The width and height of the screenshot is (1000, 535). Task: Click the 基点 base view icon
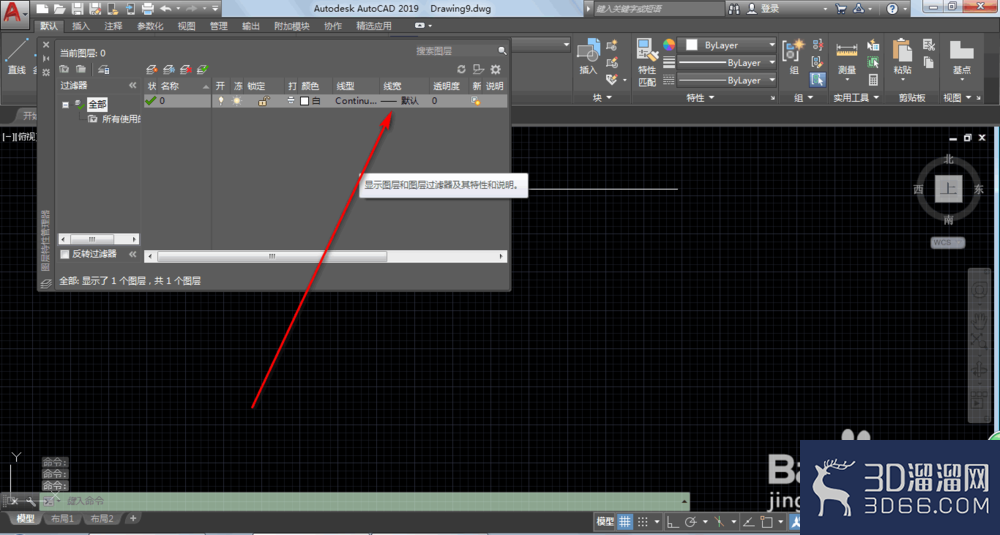[962, 57]
